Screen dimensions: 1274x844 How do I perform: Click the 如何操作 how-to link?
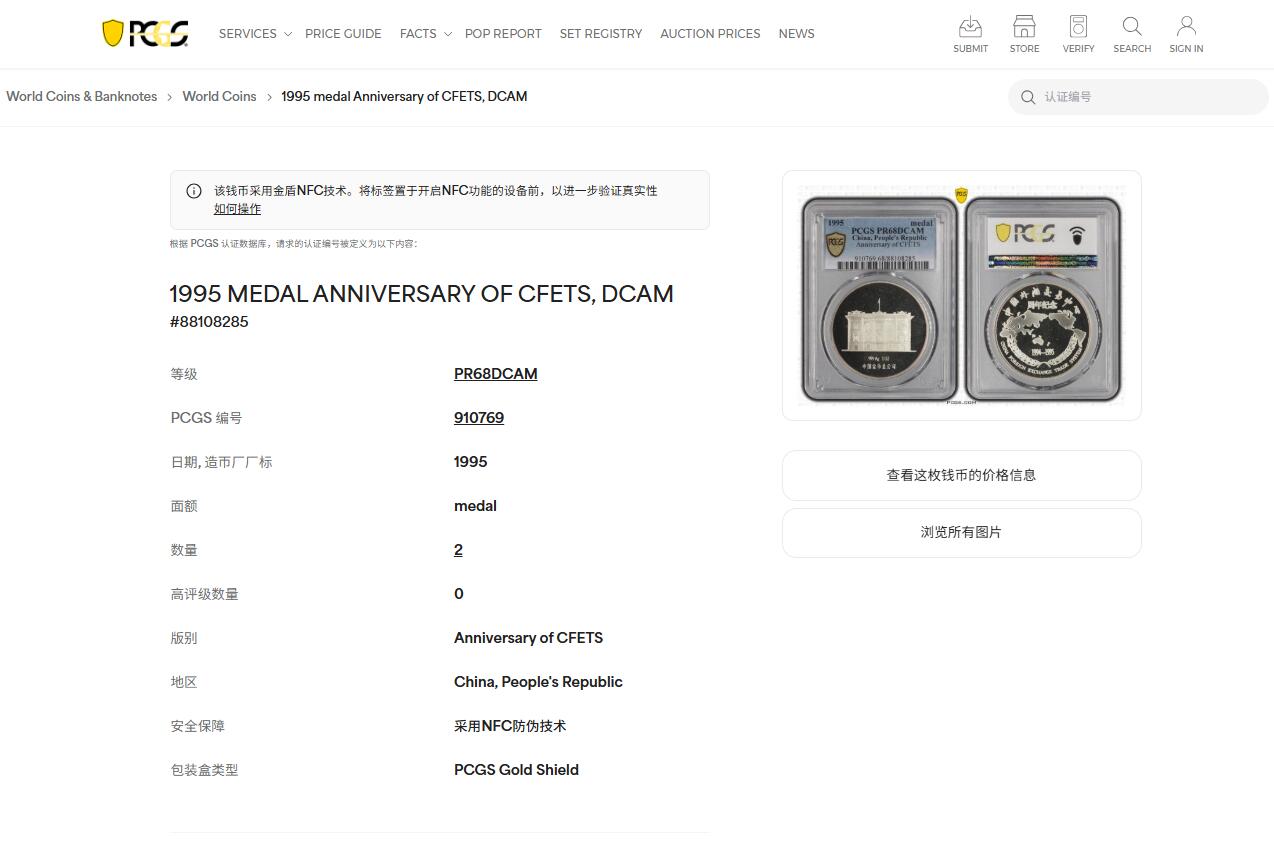click(237, 209)
